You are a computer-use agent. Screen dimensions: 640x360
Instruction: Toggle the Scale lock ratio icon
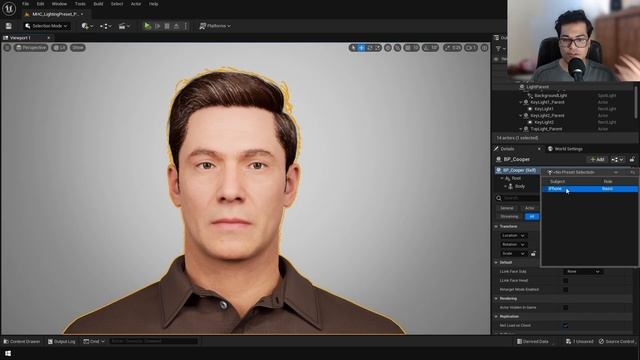pos(533,254)
